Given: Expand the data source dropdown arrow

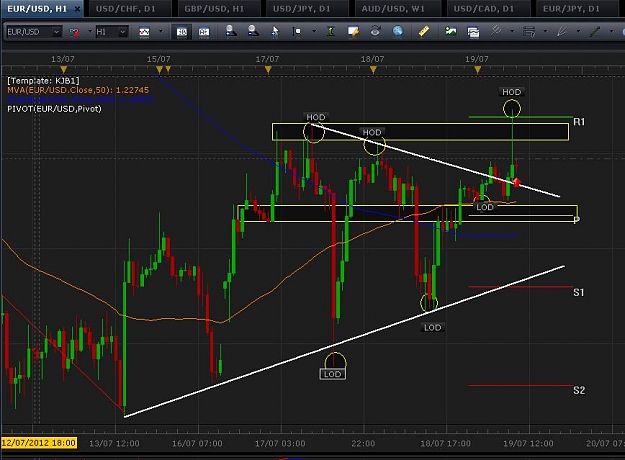Looking at the screenshot, I should click(x=90, y=32).
